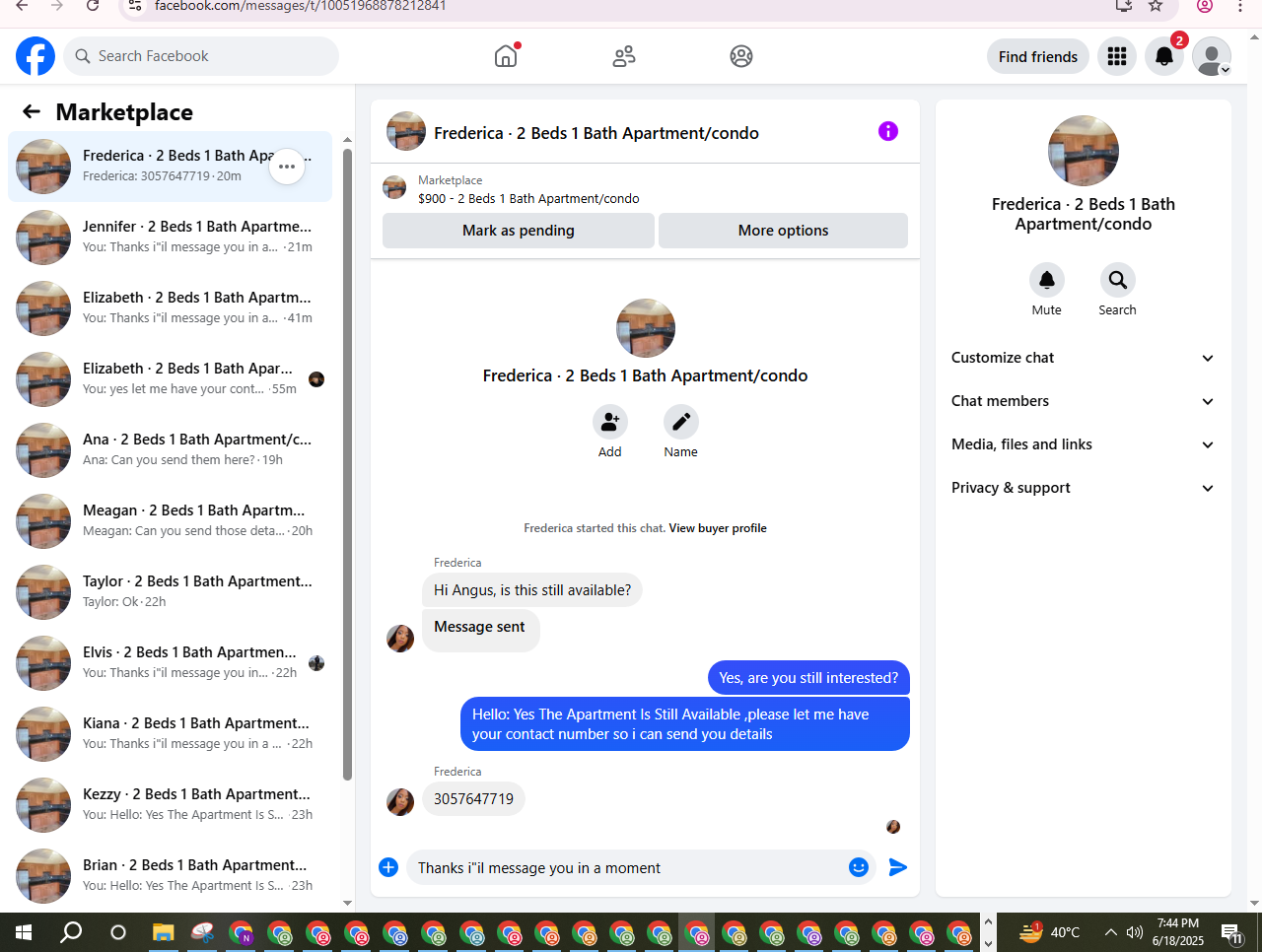This screenshot has height=952, width=1262.
Task: Open the Friends icon in top navigation
Action: 624,56
